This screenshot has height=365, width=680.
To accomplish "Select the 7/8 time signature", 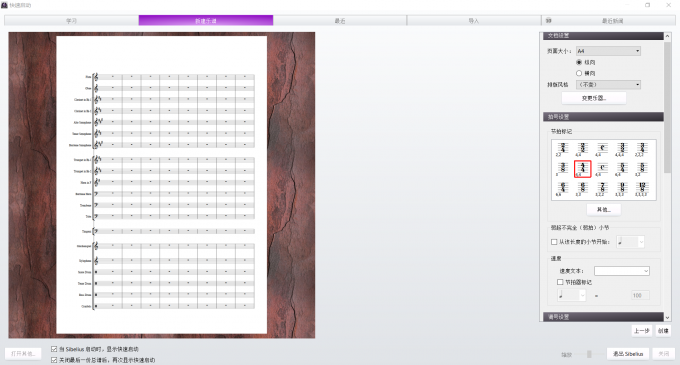I will (602, 189).
